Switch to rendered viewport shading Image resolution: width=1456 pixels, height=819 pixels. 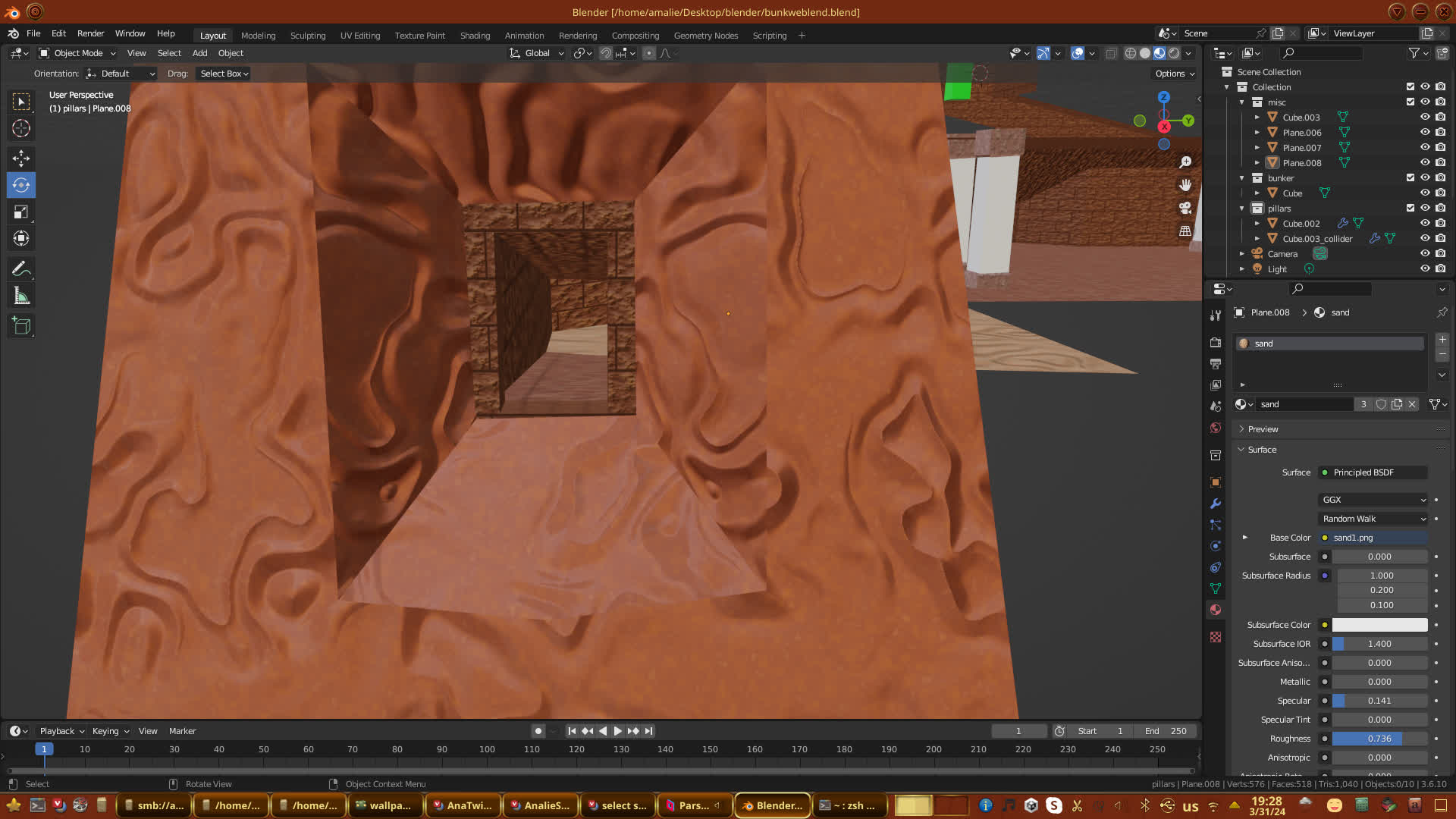click(1174, 53)
